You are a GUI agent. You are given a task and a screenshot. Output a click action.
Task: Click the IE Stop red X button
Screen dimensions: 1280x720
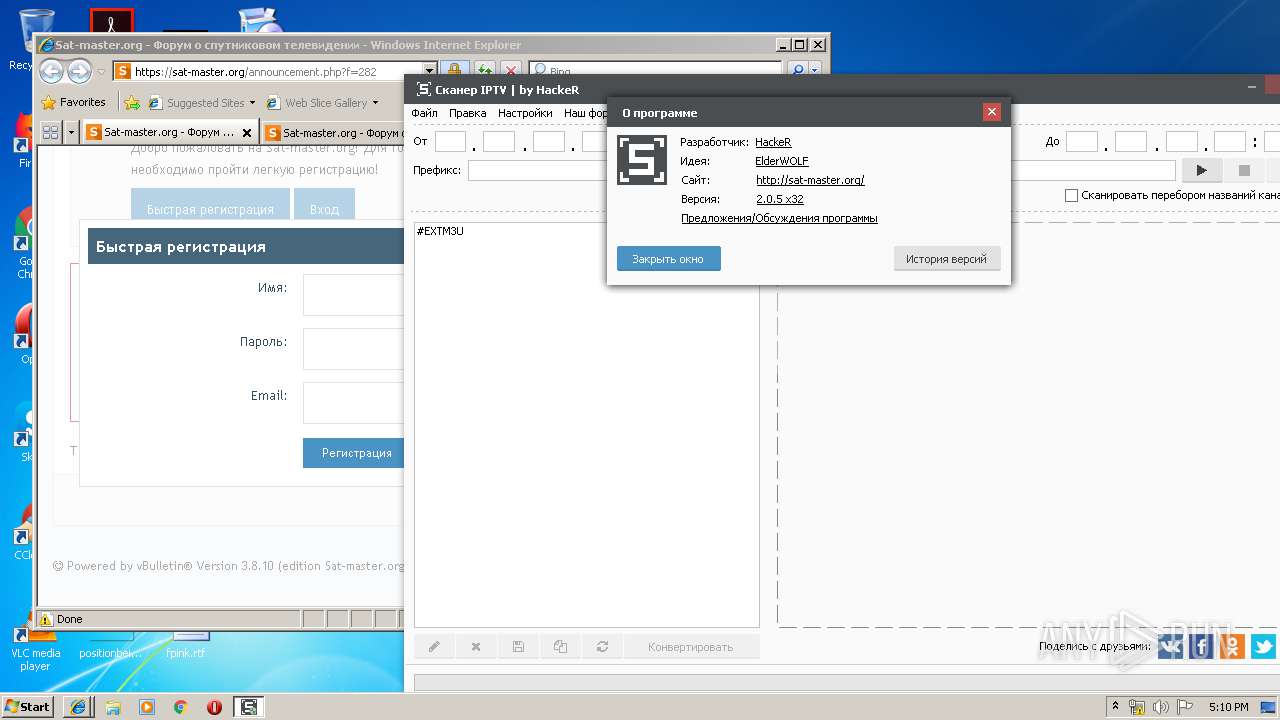[x=511, y=71]
